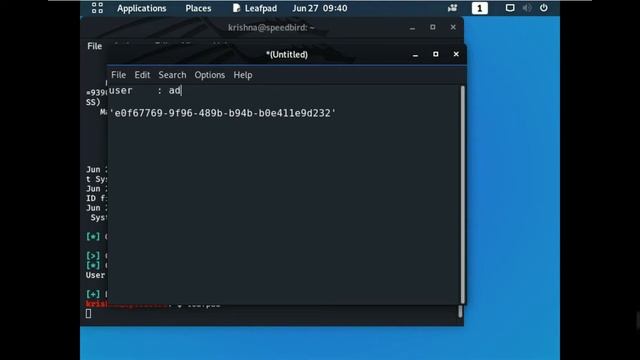The width and height of the screenshot is (640, 360).
Task: Minimize the krishna@speedbird terminal window
Action: 412,28
